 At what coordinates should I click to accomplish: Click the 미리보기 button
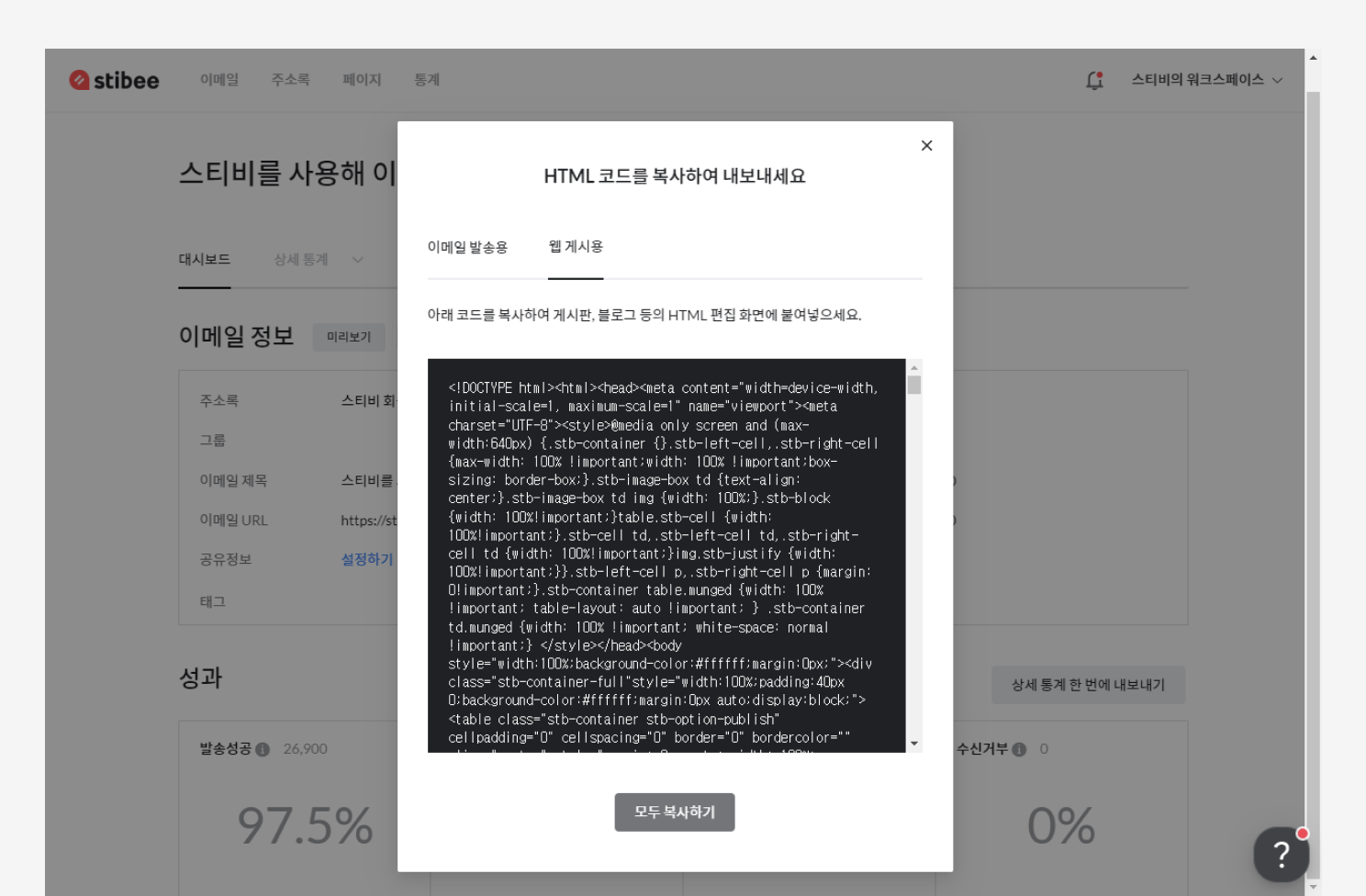[349, 337]
